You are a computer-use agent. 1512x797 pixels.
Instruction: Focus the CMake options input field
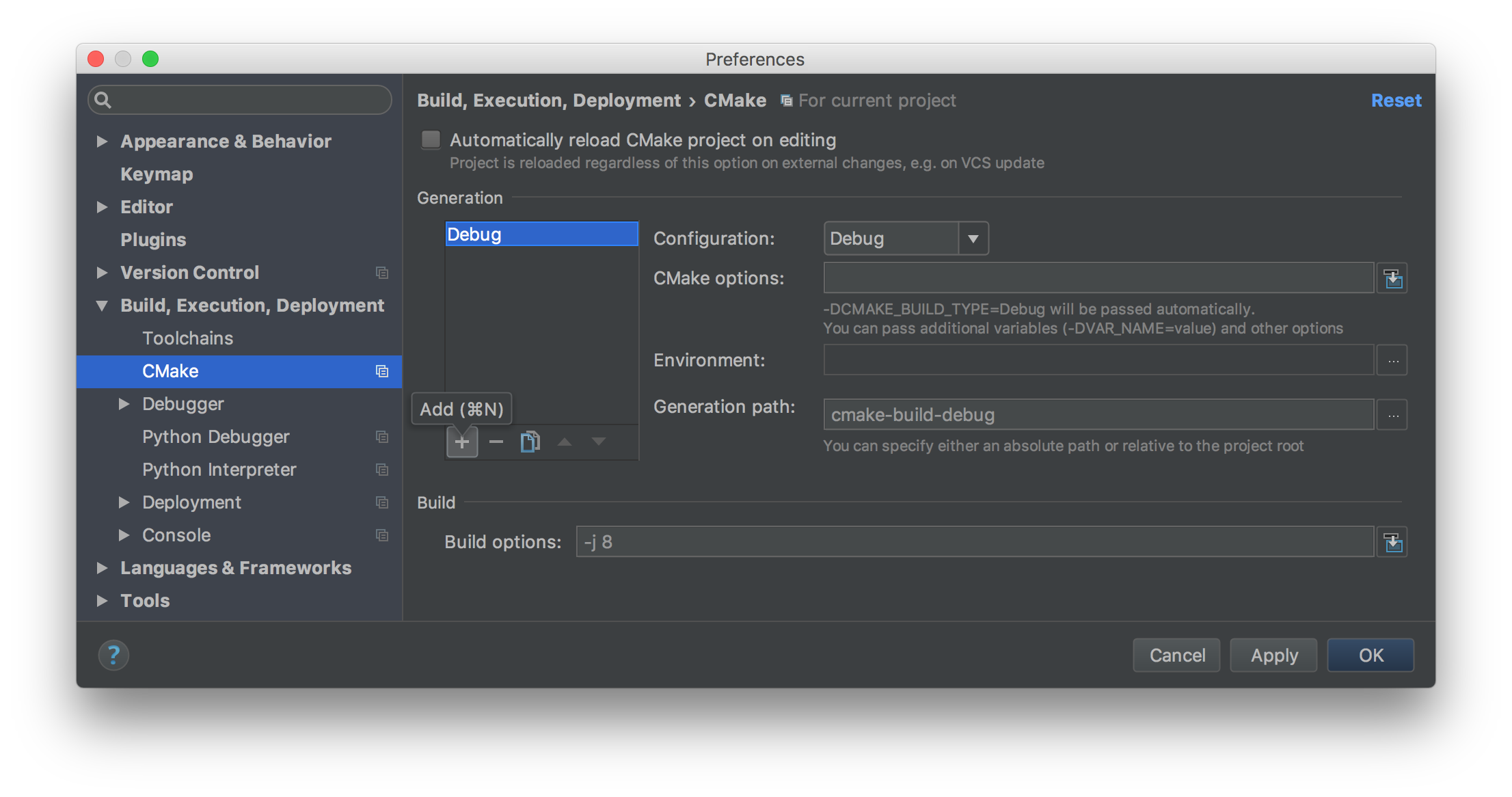[x=1098, y=278]
